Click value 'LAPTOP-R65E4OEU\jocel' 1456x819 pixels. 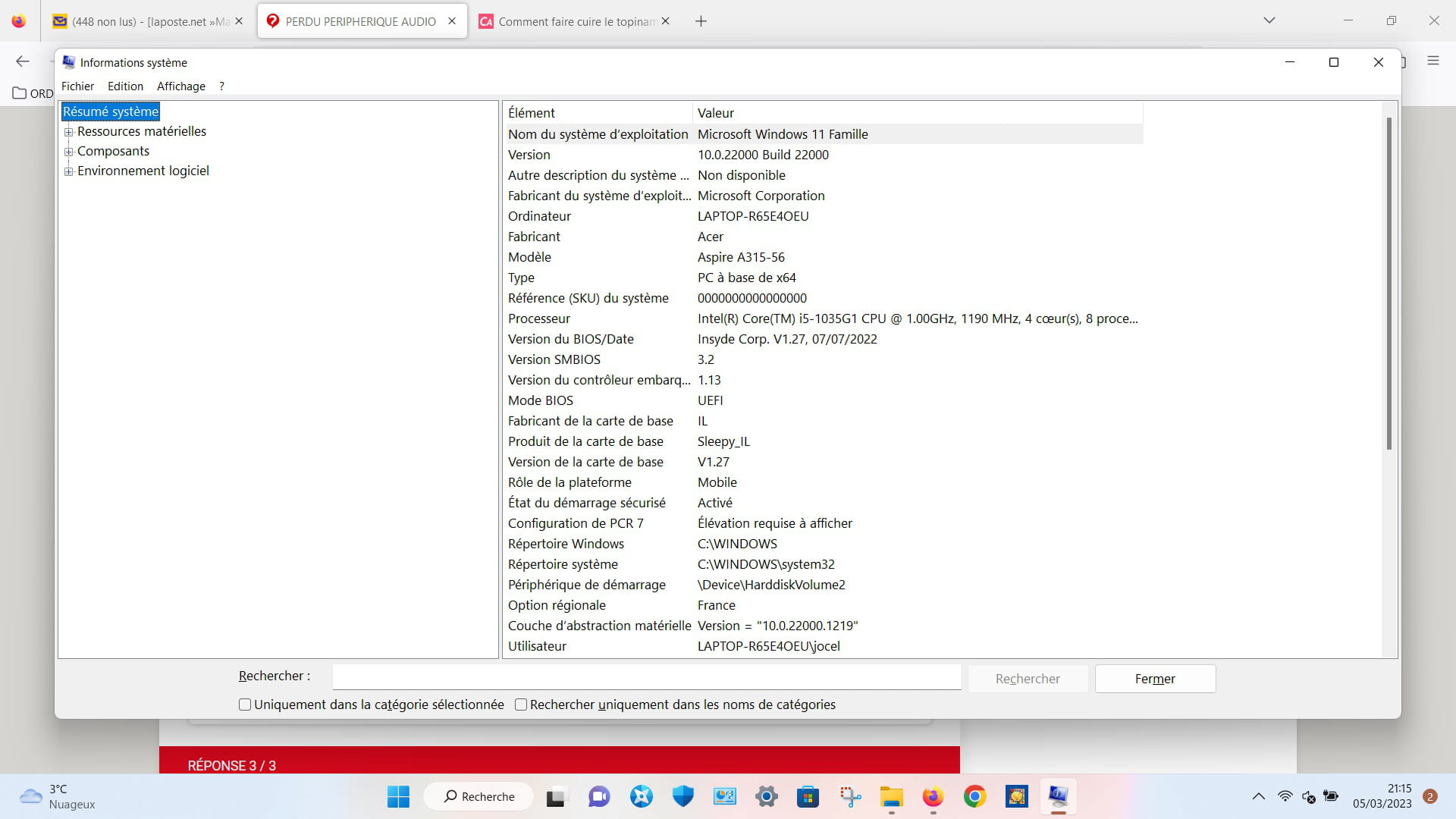click(769, 646)
